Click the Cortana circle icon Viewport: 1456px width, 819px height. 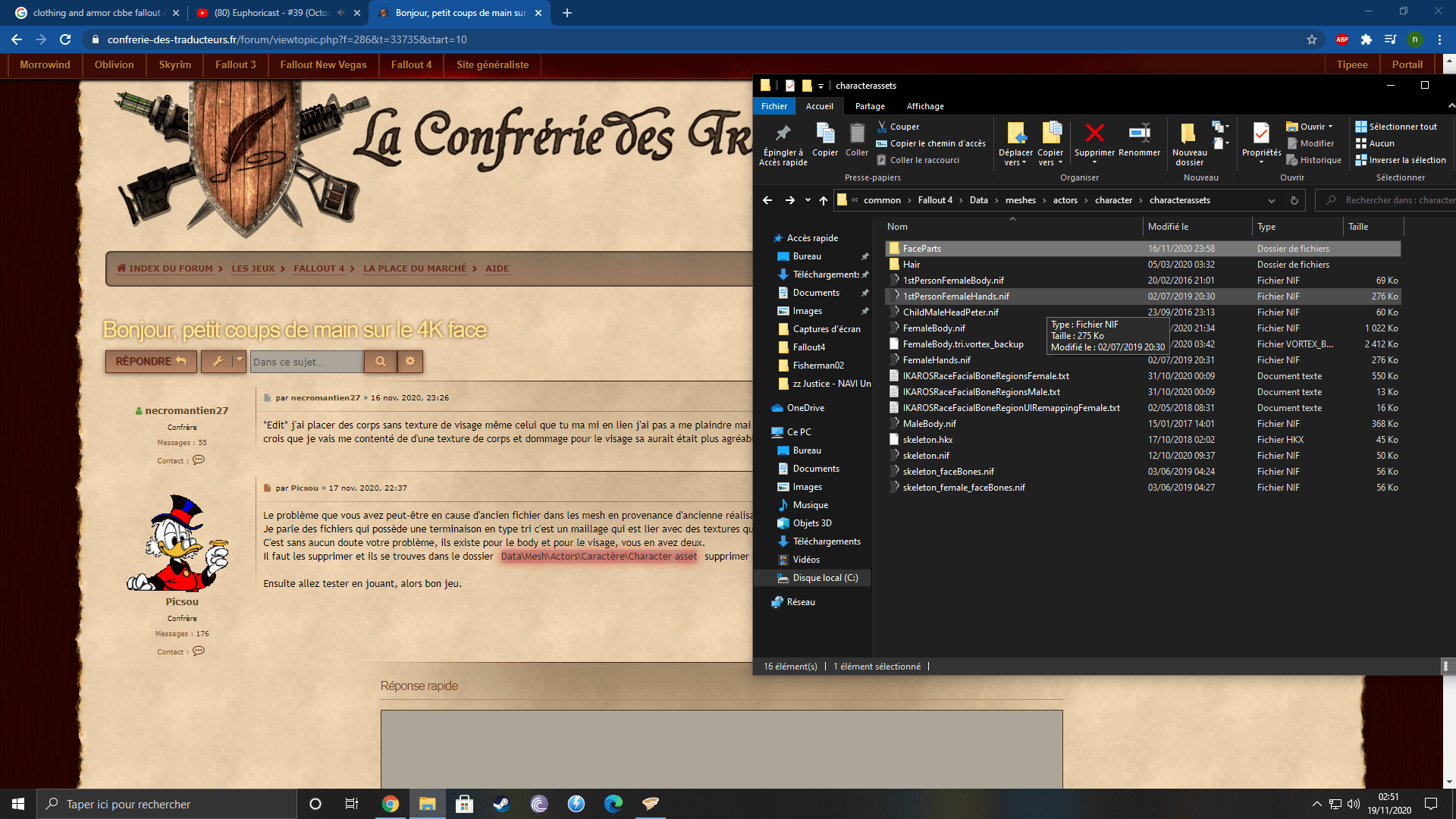click(x=315, y=804)
